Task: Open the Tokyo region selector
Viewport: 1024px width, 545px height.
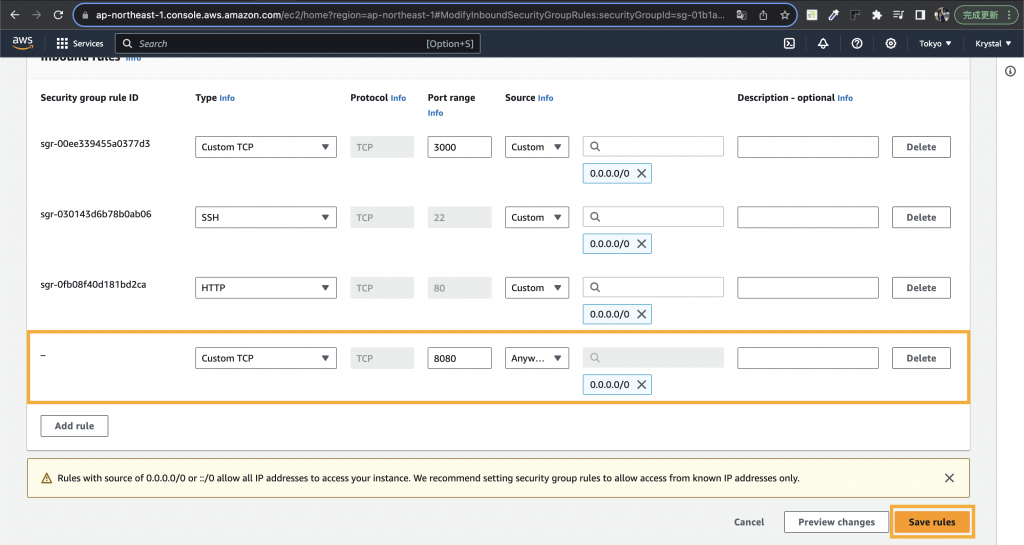Action: (935, 43)
